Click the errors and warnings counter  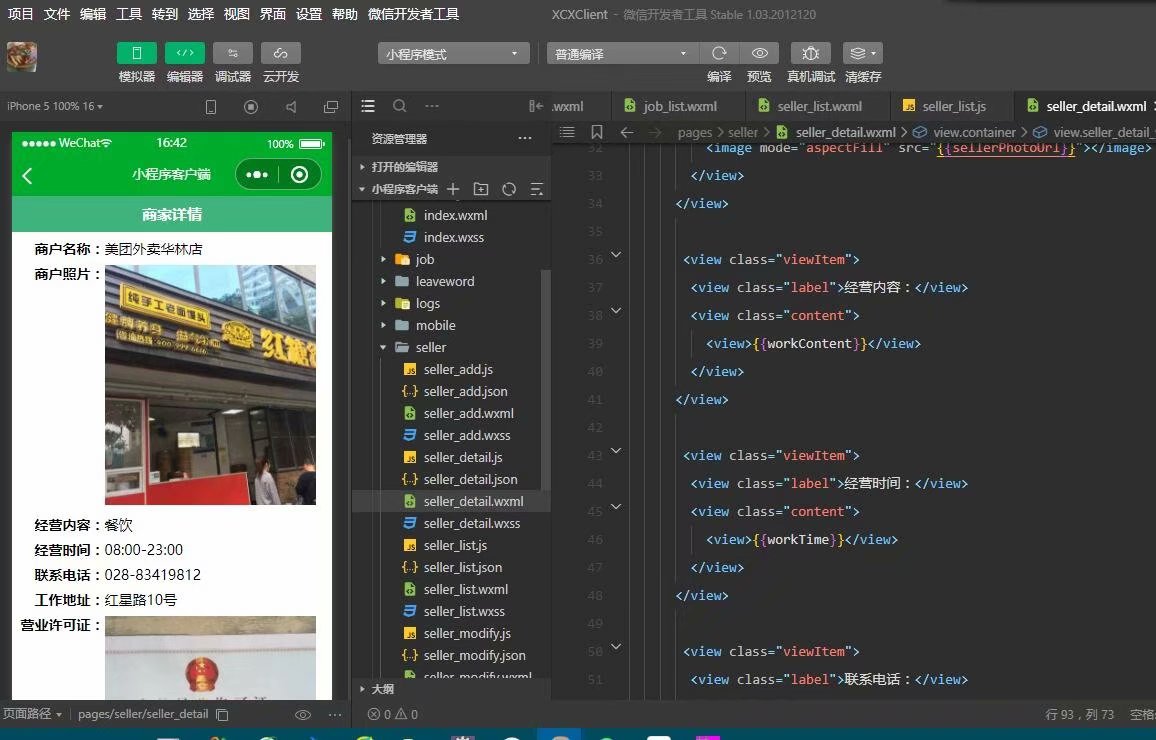pyautogui.click(x=393, y=714)
